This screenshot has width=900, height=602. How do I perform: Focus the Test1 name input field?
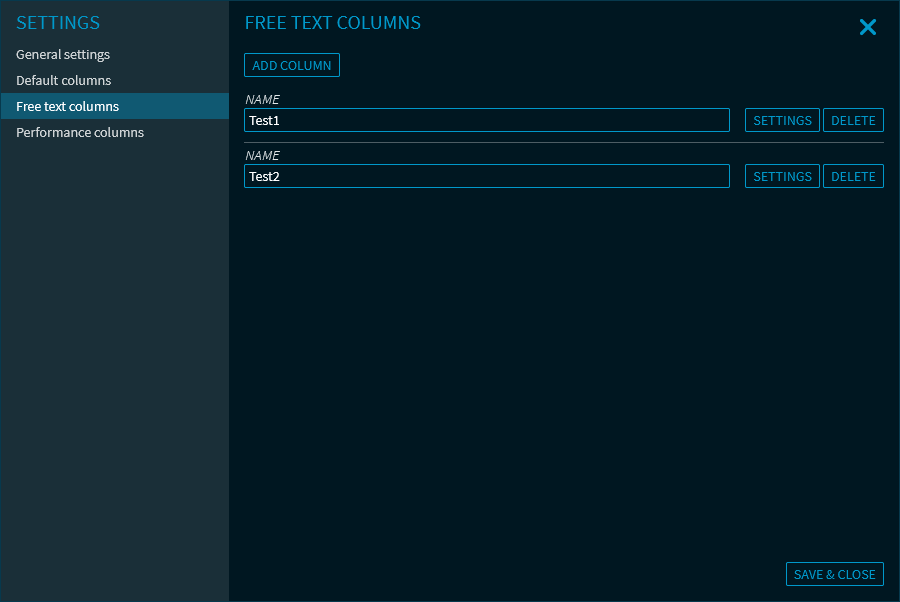point(486,120)
